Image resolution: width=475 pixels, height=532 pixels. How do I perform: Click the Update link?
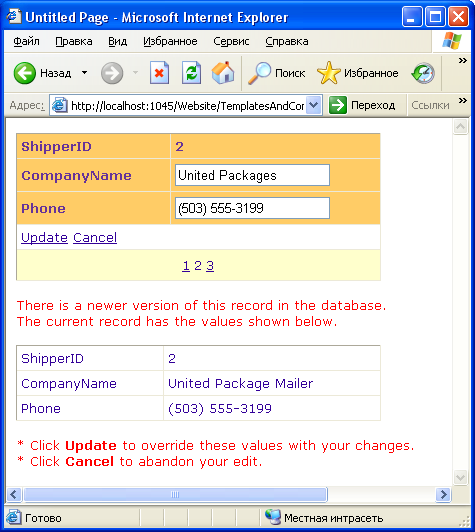(x=44, y=238)
